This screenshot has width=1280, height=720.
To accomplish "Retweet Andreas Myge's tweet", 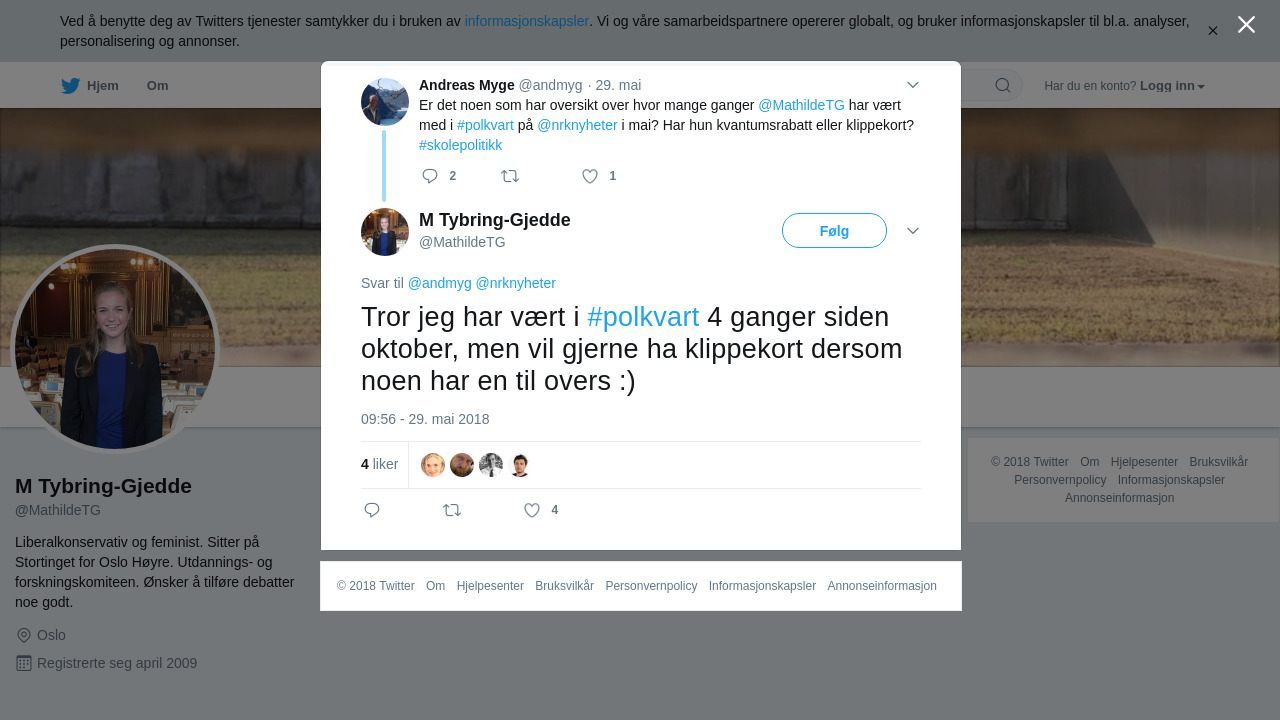I will pyautogui.click(x=510, y=176).
